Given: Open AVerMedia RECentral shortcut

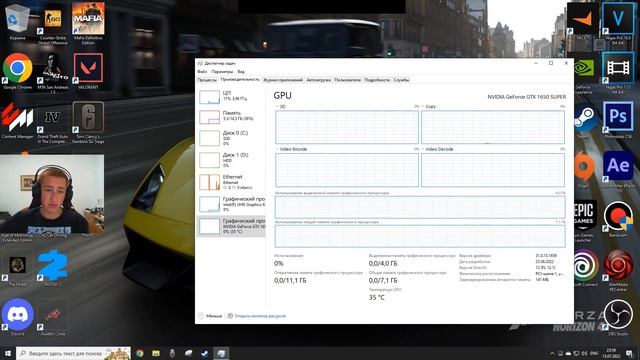Looking at the screenshot, I should (x=618, y=270).
